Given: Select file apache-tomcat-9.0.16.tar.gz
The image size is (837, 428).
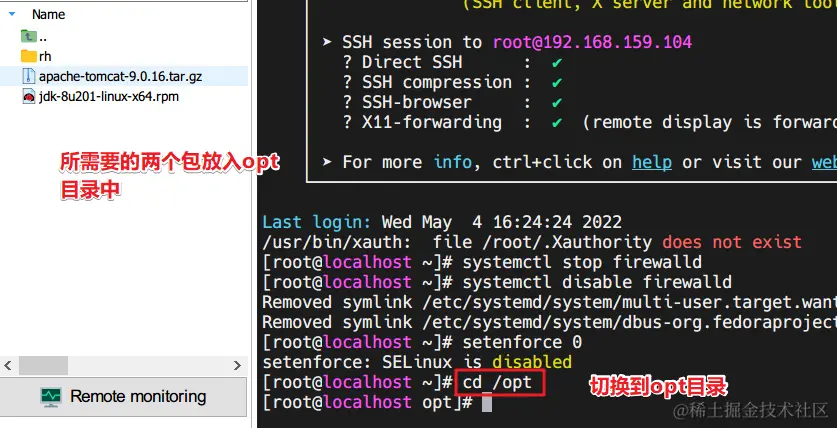Looking at the screenshot, I should 120,76.
